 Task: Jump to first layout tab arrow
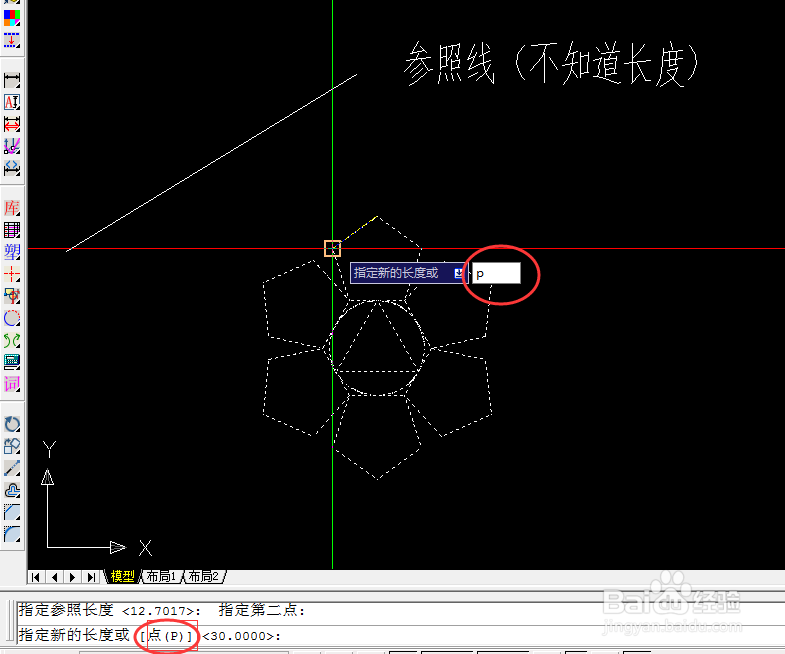[x=35, y=577]
